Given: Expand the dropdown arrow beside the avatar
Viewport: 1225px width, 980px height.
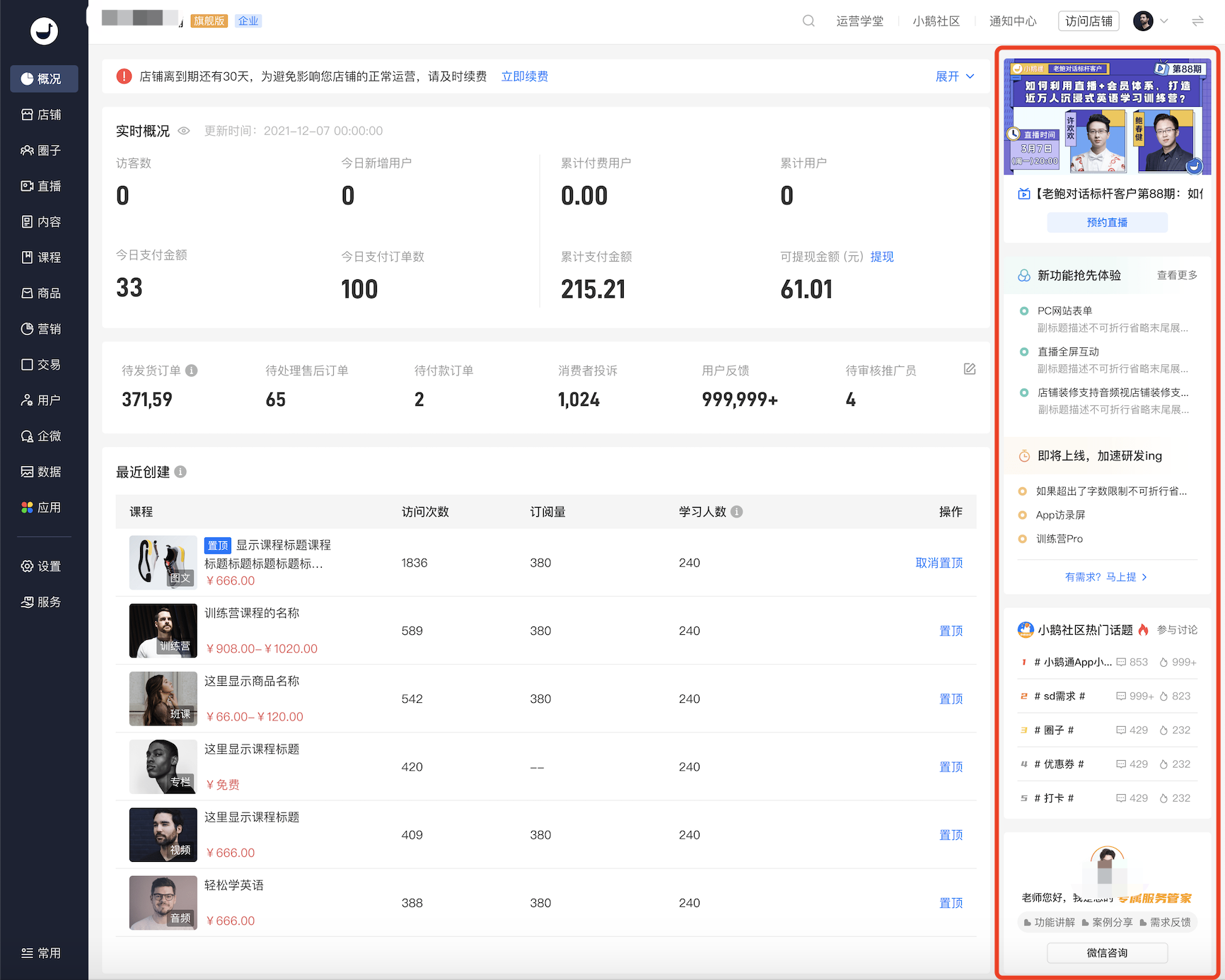Looking at the screenshot, I should tap(1164, 21).
